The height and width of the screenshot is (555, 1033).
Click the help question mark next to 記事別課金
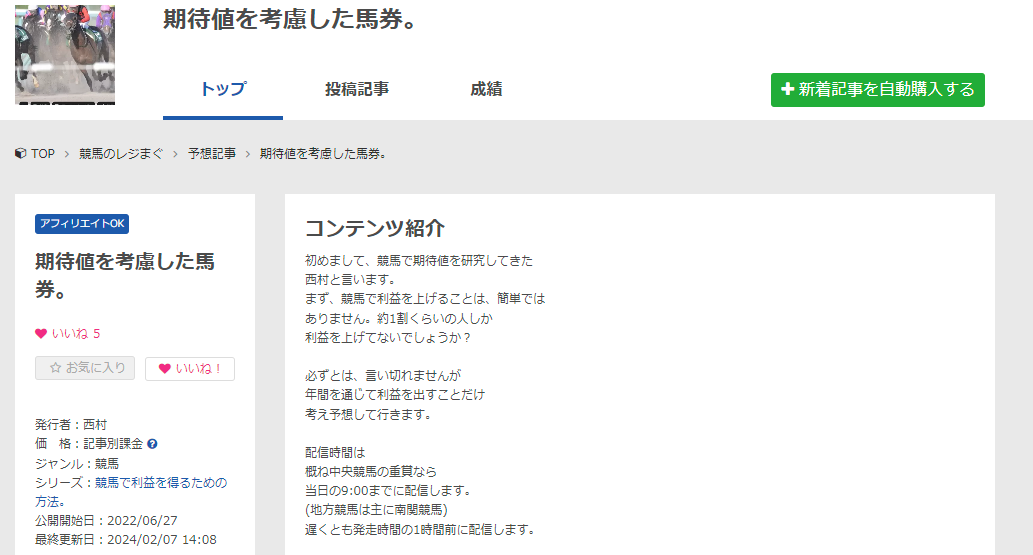[x=152, y=444]
